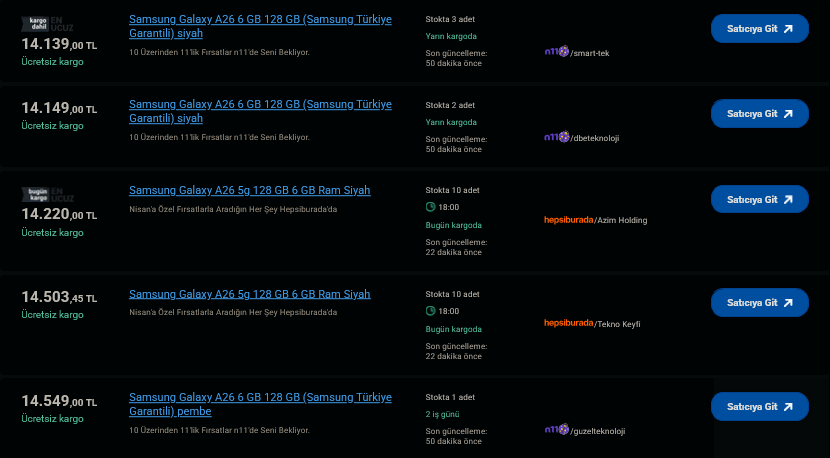Click 'Stokta 2 adet' stock text

(450, 105)
